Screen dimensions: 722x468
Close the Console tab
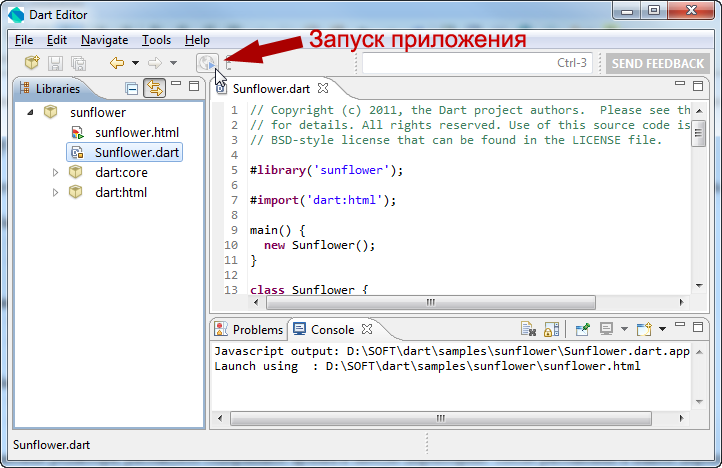click(367, 329)
